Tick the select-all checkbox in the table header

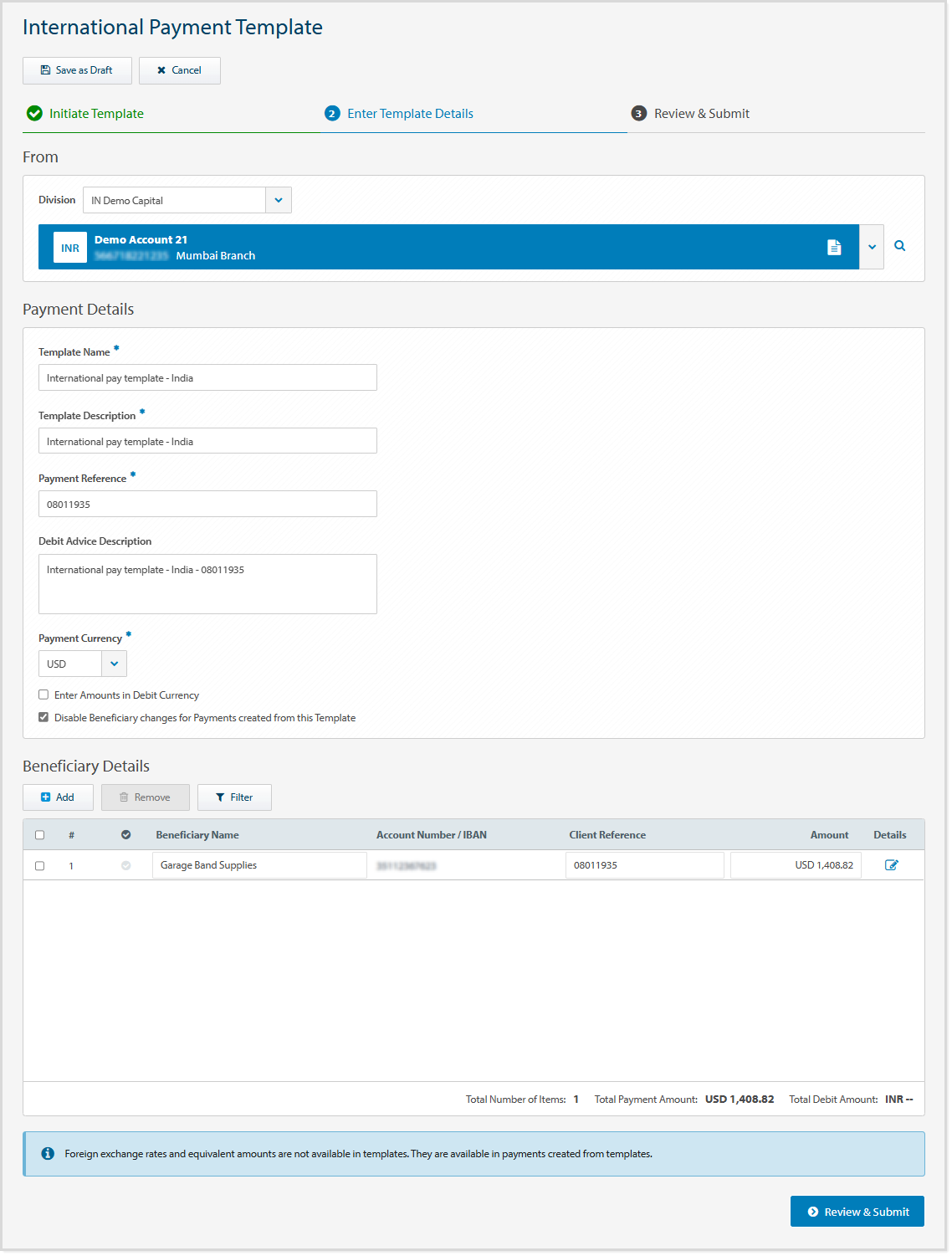(x=39, y=835)
